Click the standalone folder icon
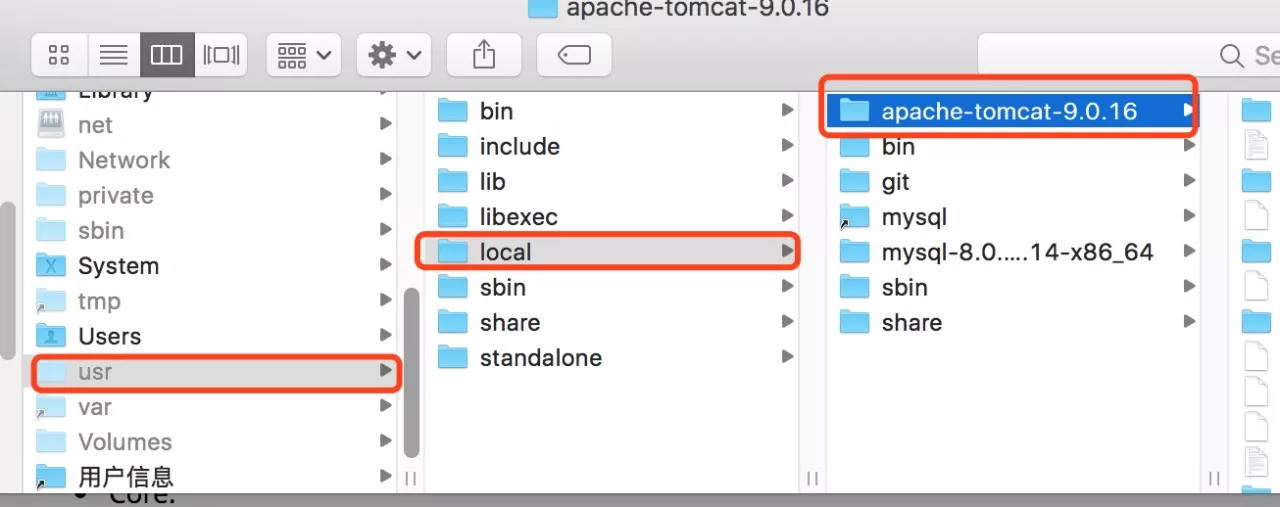This screenshot has width=1280, height=507. [453, 357]
